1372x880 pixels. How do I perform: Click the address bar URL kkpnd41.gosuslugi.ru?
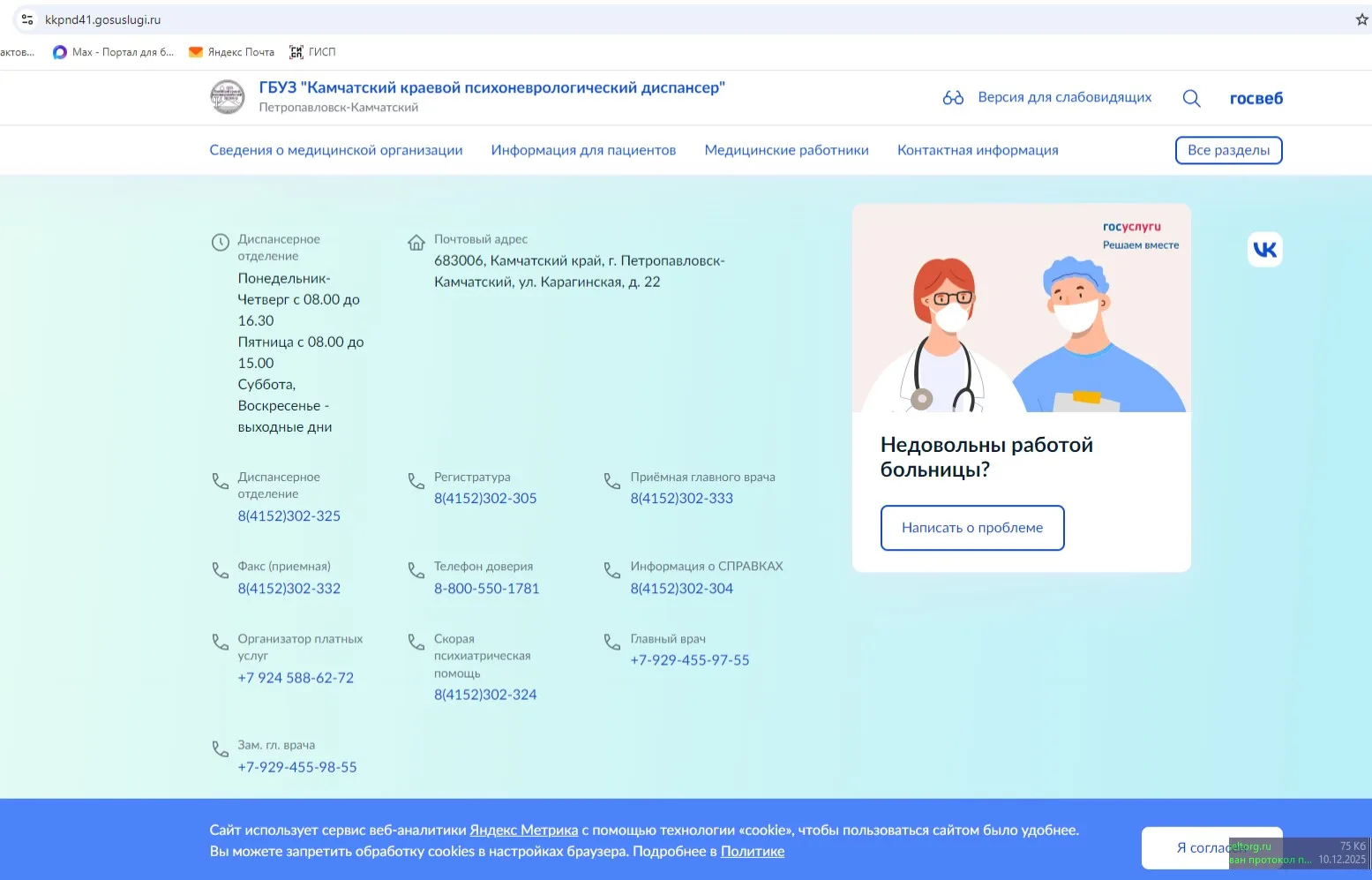(103, 19)
